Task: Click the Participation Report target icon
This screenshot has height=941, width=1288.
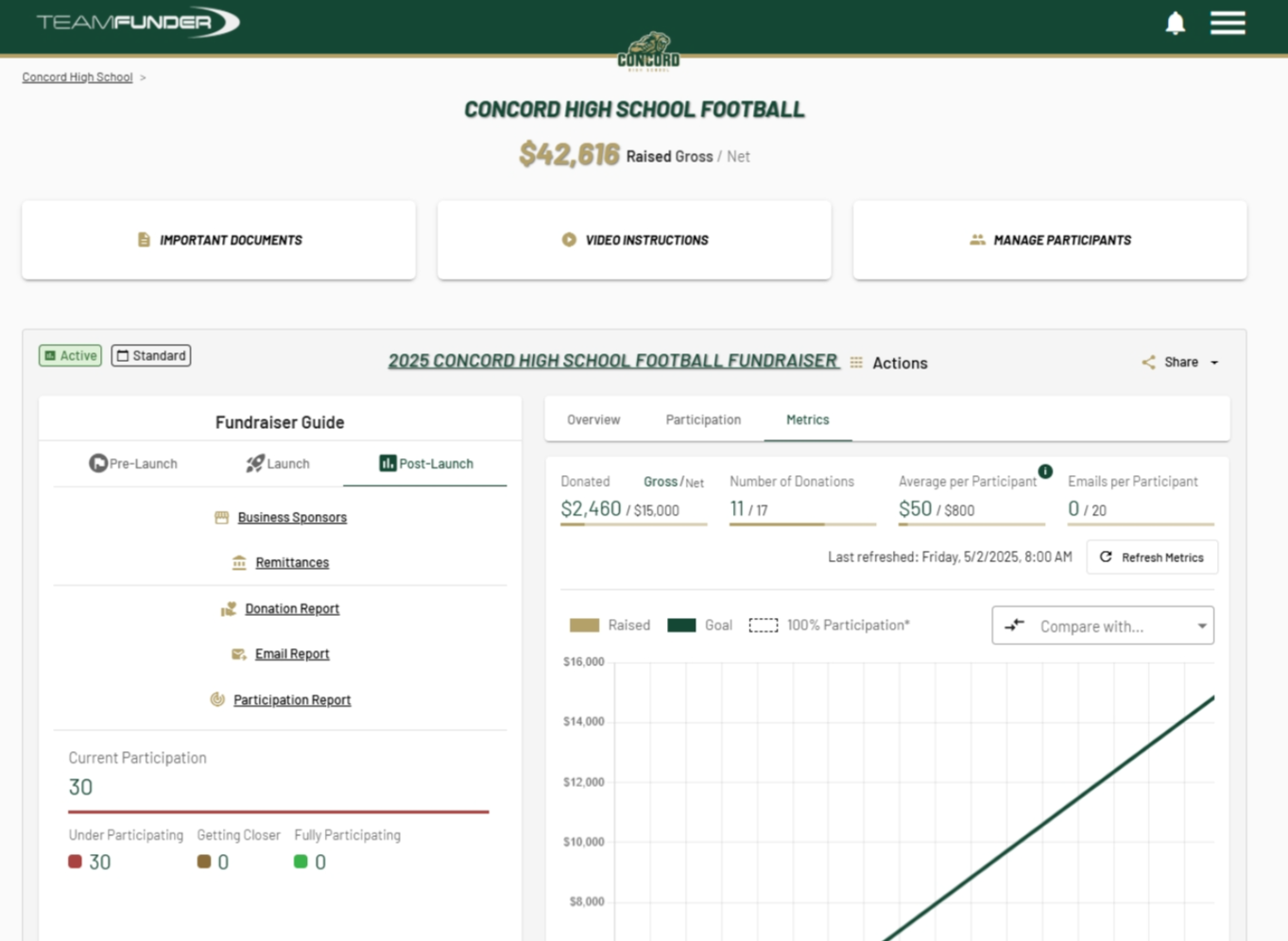Action: coord(217,700)
